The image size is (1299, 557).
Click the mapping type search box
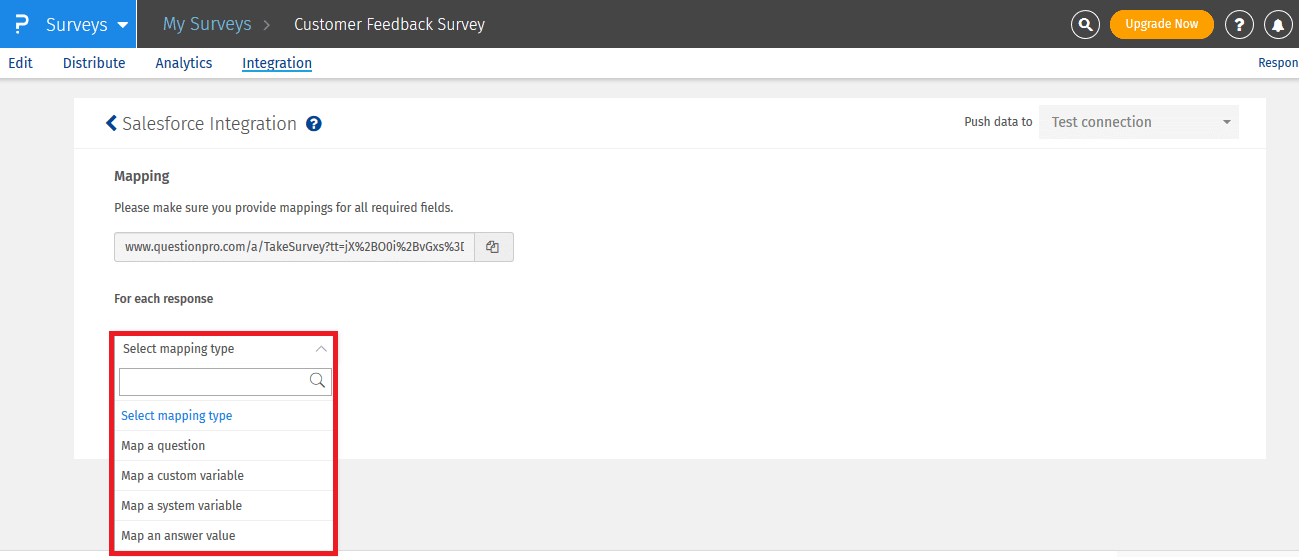point(225,381)
